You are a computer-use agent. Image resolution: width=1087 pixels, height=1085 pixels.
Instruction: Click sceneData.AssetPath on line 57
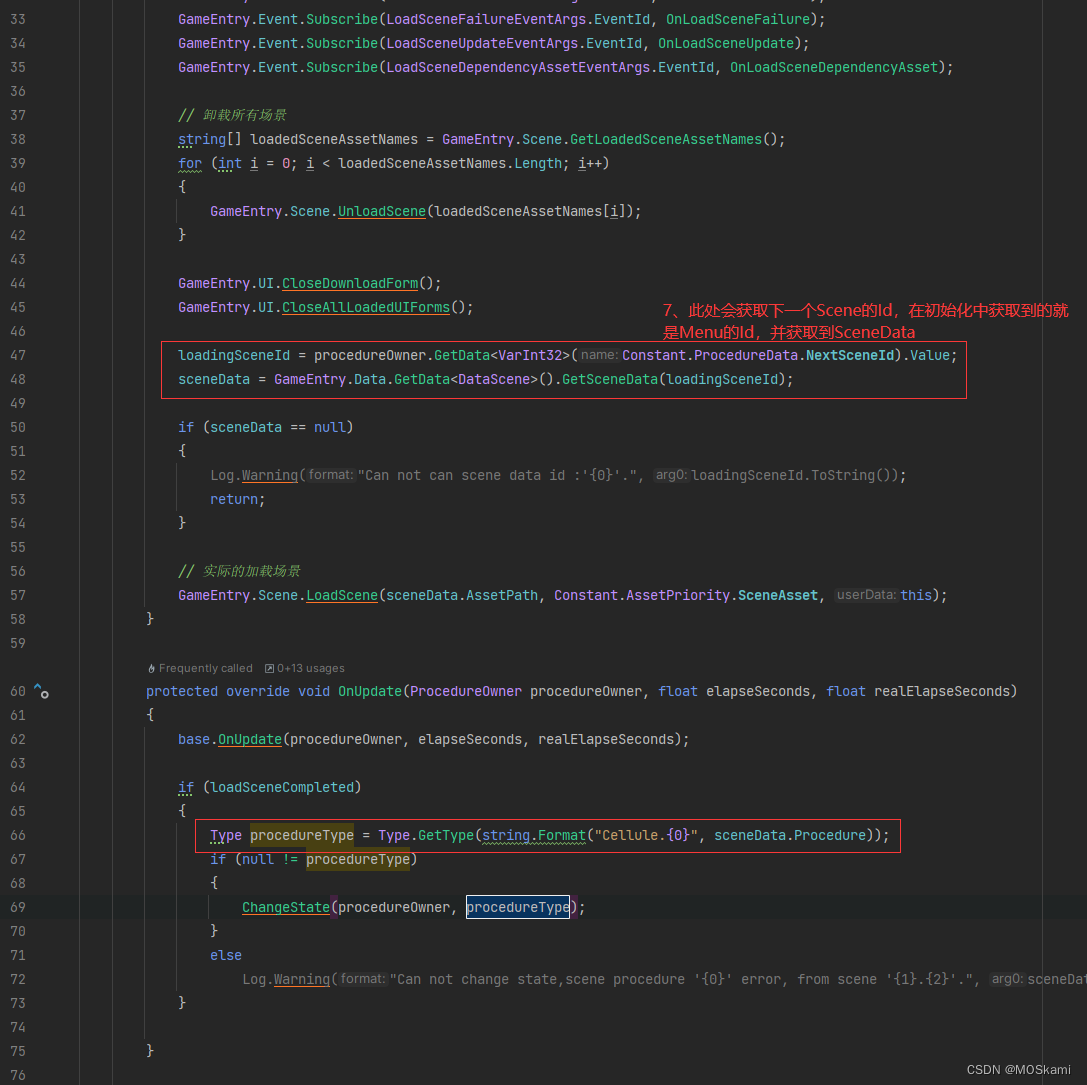(x=462, y=596)
